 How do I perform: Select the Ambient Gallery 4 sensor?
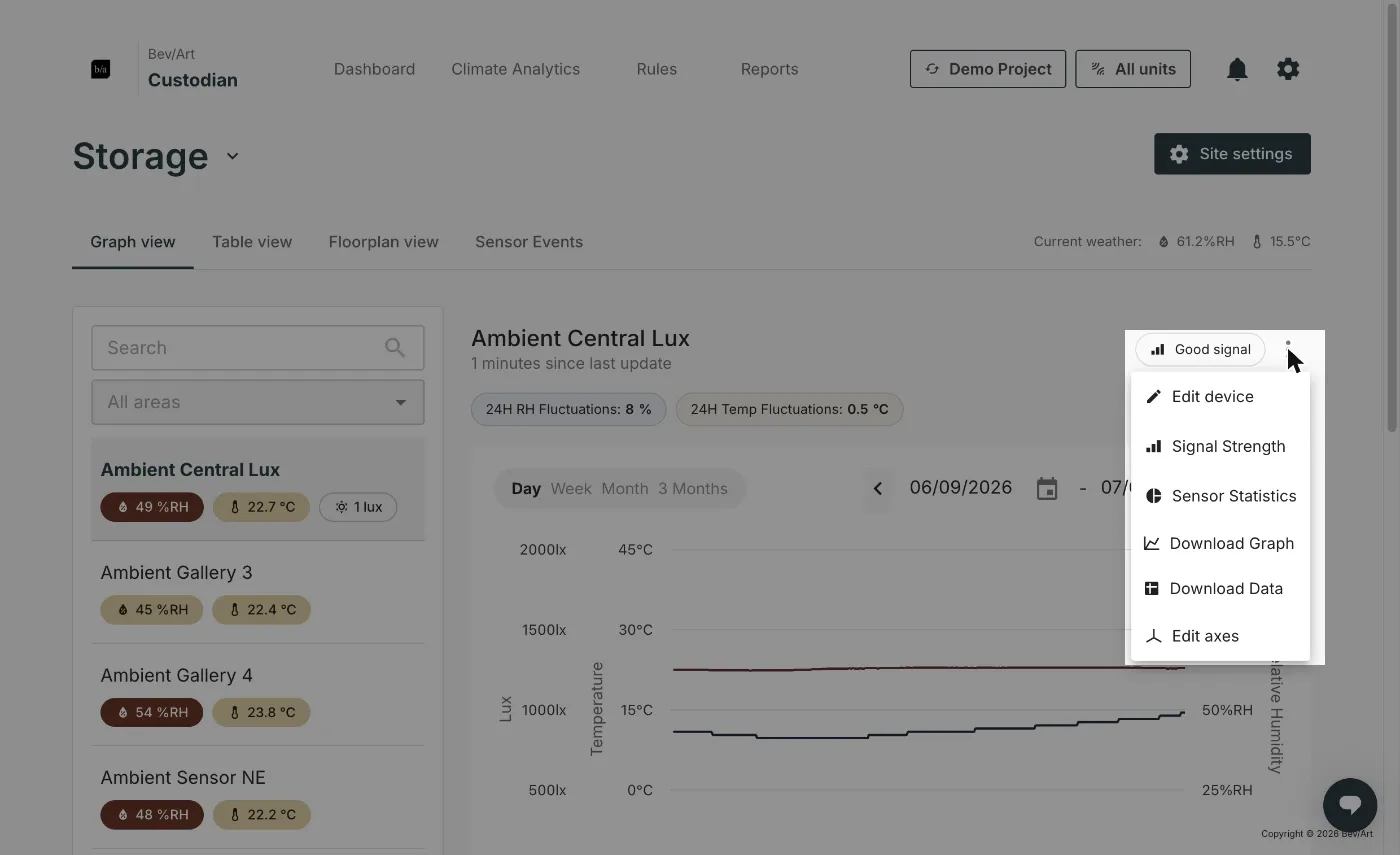pyautogui.click(x=258, y=695)
